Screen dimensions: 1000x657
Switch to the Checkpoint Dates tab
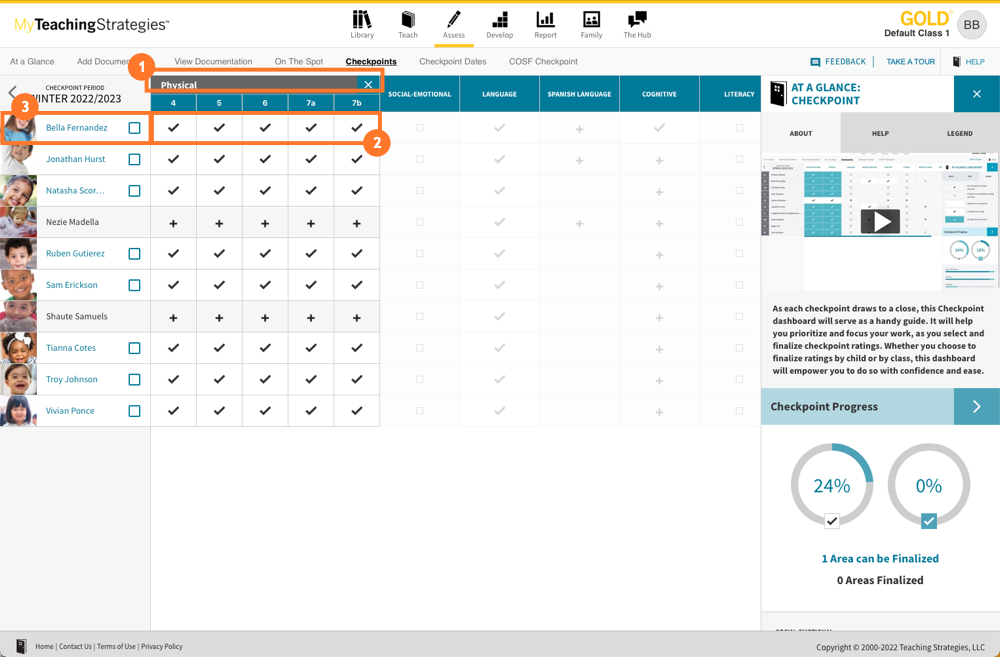click(x=452, y=62)
